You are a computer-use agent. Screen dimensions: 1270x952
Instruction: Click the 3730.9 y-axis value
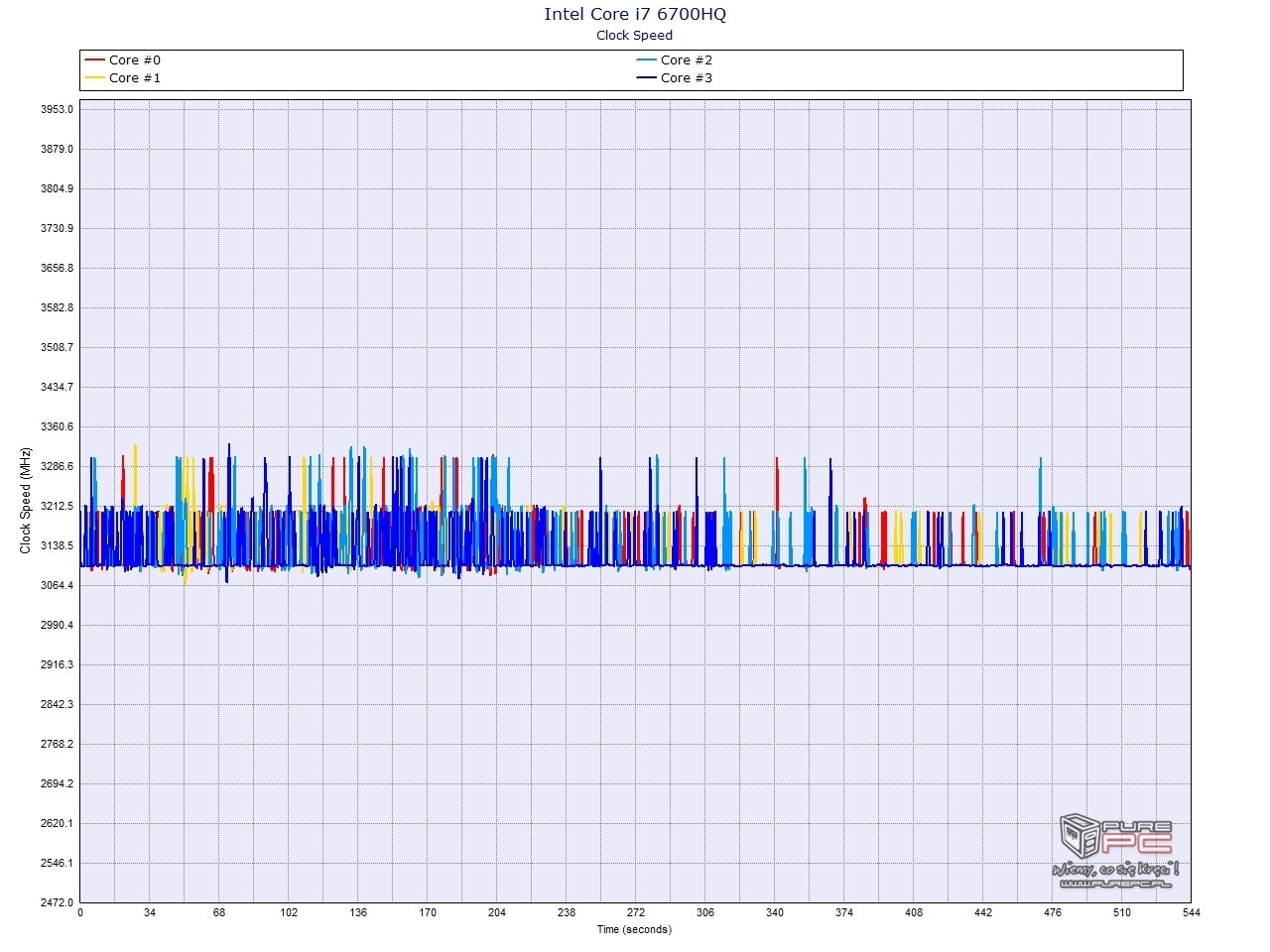57,228
